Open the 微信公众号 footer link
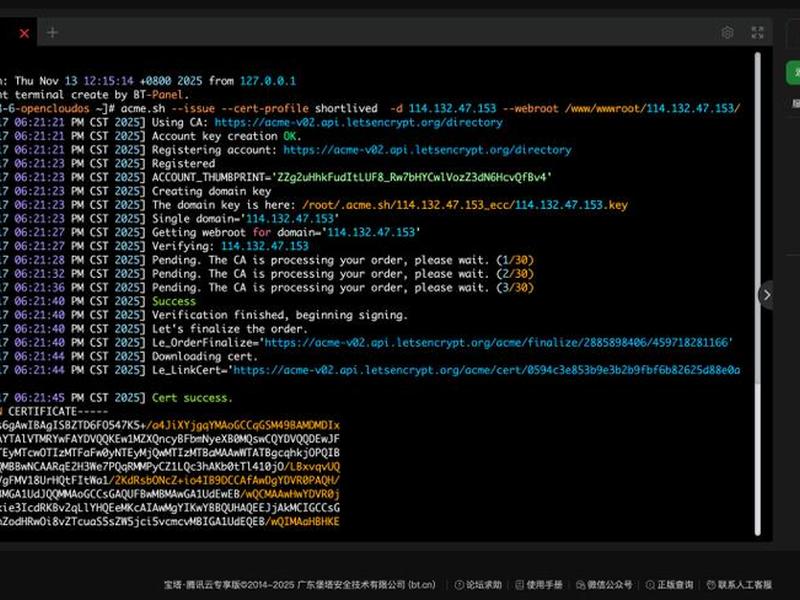Image resolution: width=800 pixels, height=600 pixels. click(604, 585)
